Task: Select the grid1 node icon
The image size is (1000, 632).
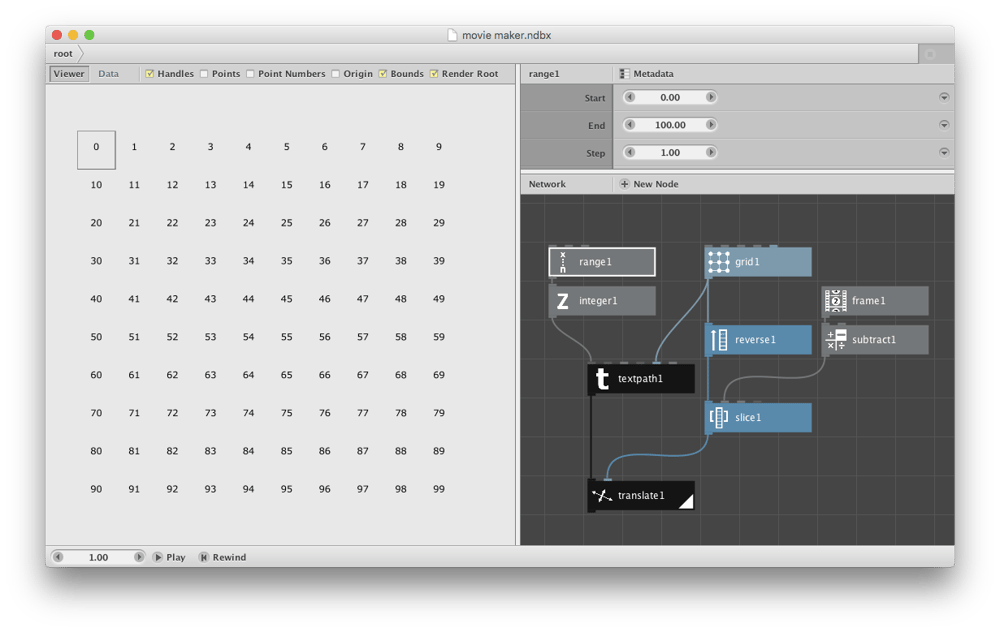Action: pos(719,262)
